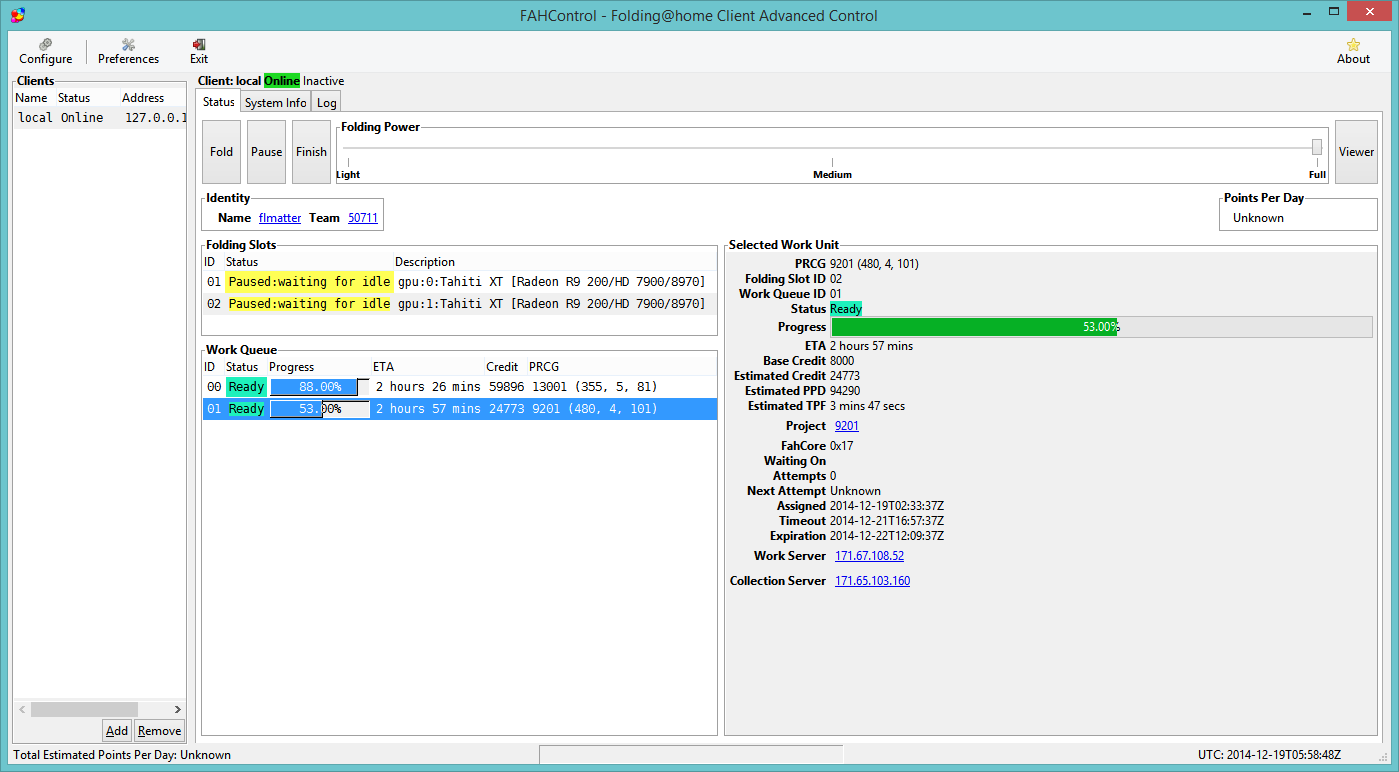The height and width of the screenshot is (772, 1399).
Task: Click the FAHControl title bar app icon
Action: [x=17, y=14]
